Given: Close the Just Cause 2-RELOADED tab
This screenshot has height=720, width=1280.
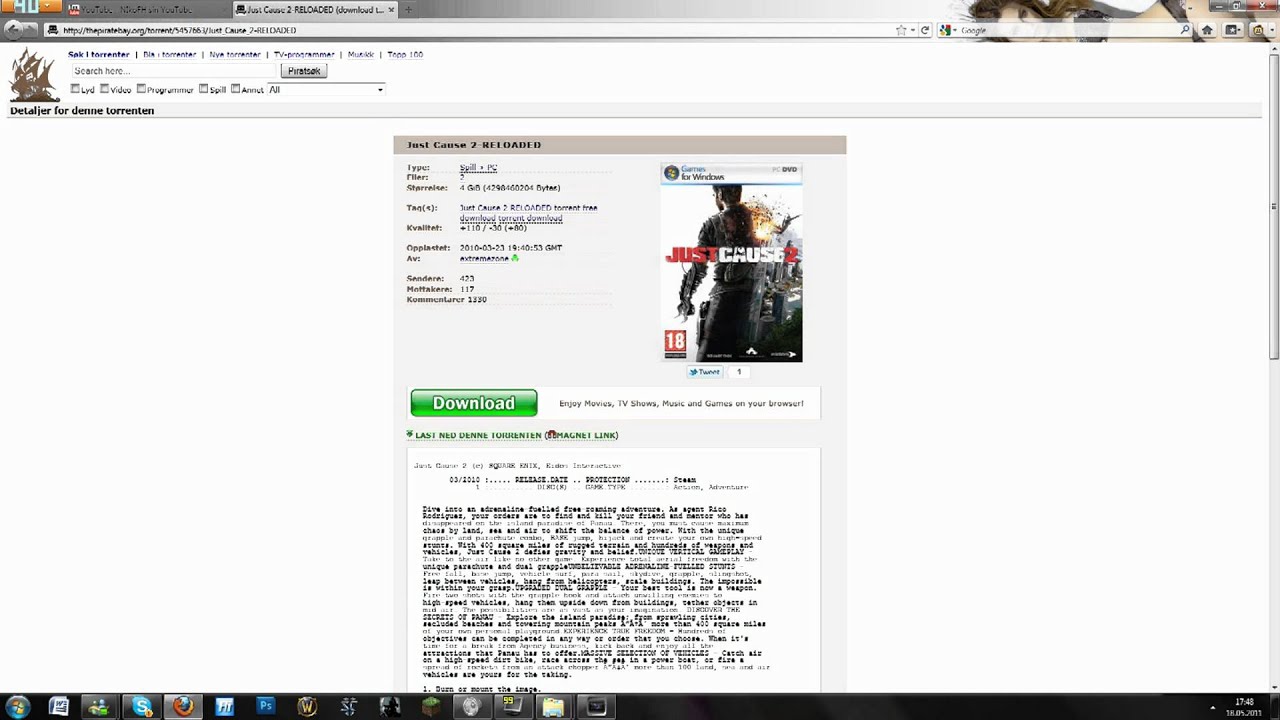Looking at the screenshot, I should [391, 9].
